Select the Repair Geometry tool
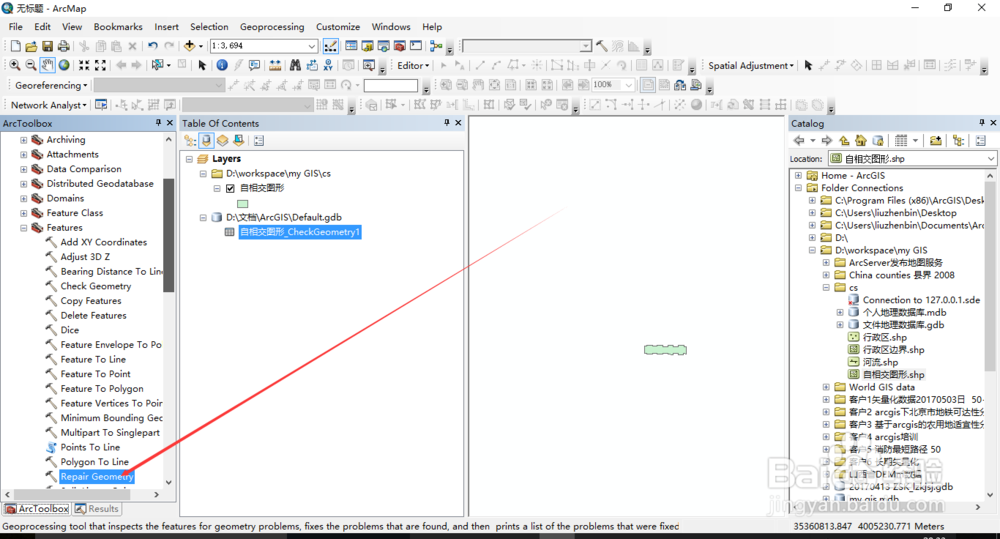This screenshot has width=1000, height=539. tap(97, 476)
